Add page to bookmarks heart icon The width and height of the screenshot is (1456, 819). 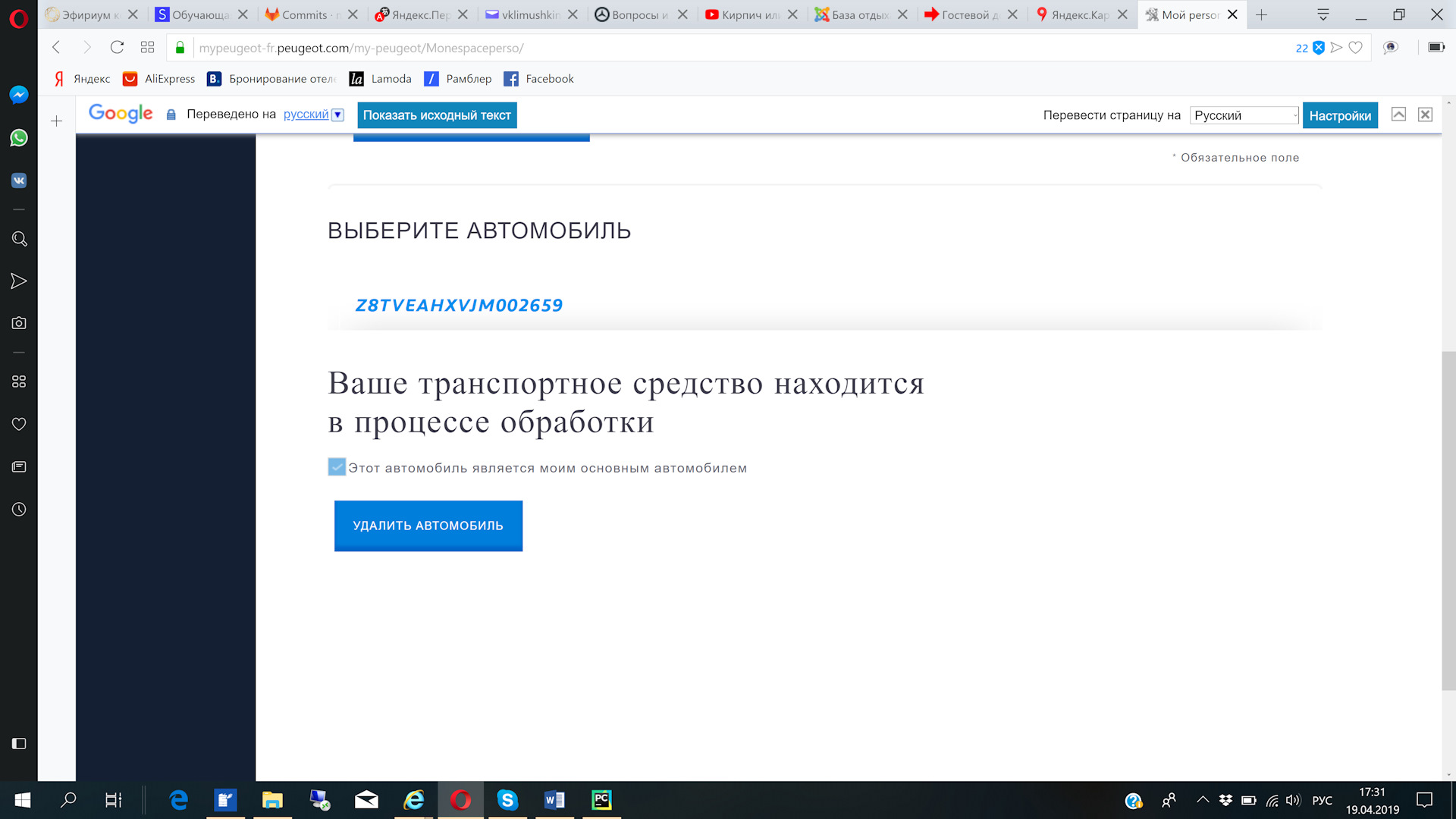click(x=1356, y=48)
